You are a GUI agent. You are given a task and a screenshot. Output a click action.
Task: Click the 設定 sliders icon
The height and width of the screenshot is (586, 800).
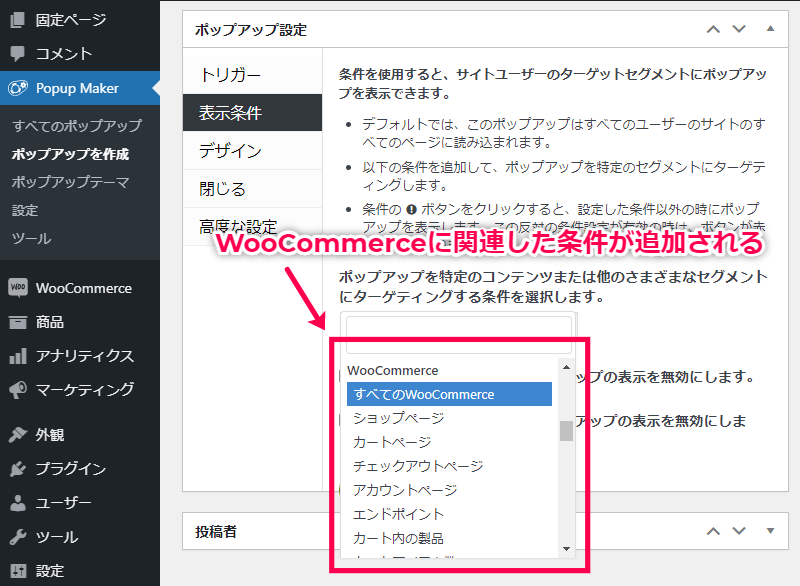tap(18, 571)
